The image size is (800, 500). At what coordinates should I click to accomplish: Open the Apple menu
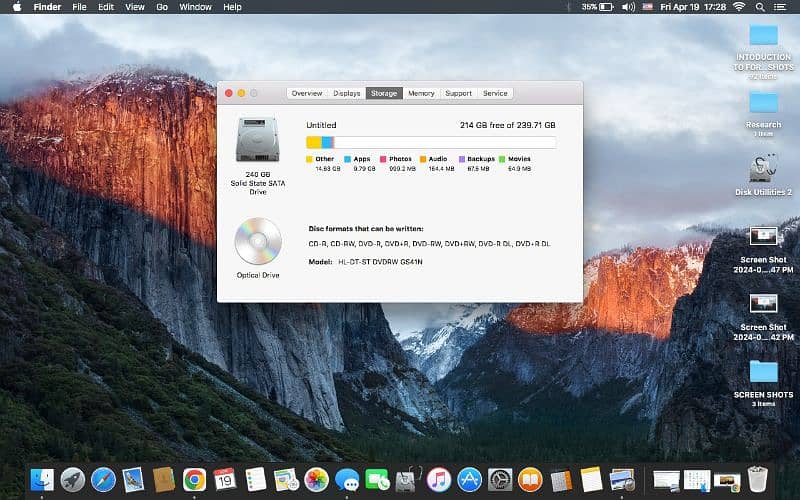coord(16,7)
